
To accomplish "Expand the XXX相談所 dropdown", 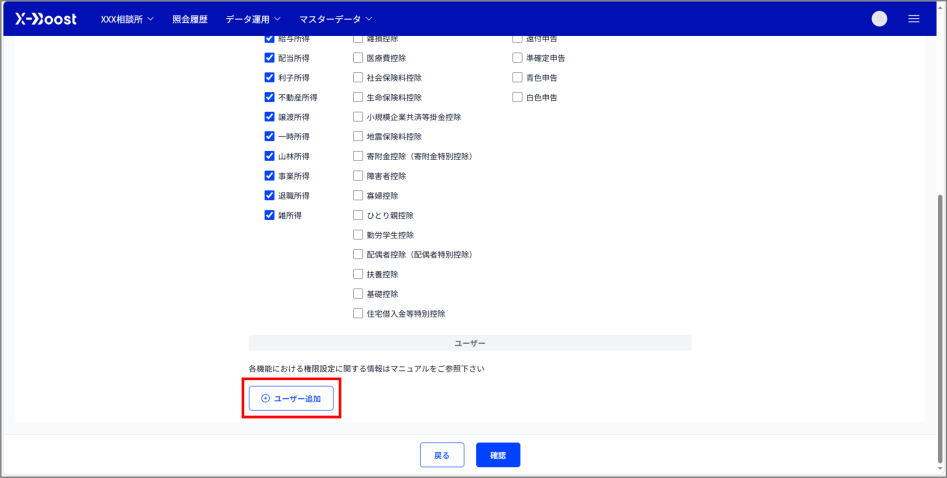I will (127, 19).
